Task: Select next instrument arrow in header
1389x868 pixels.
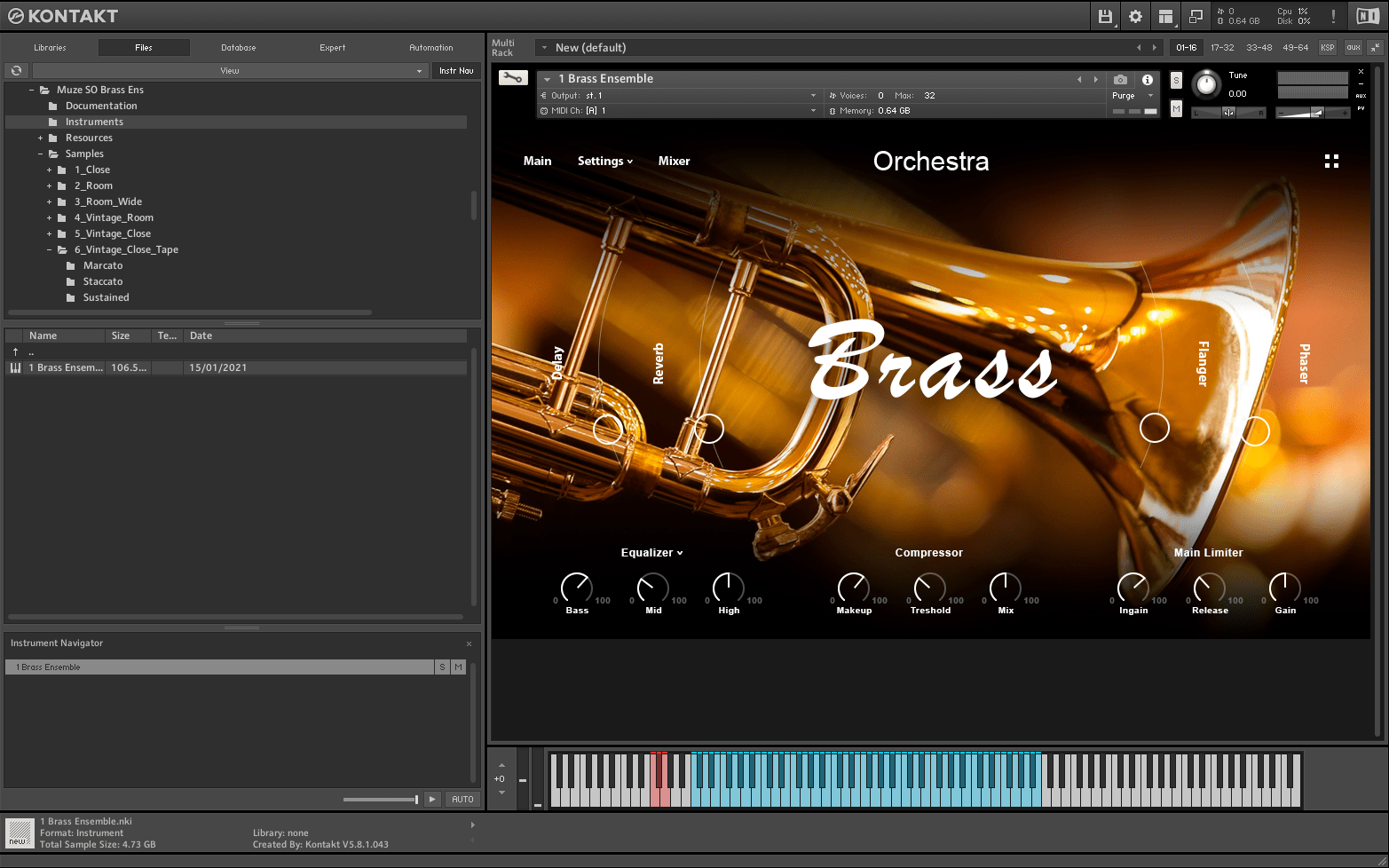Action: tap(1095, 79)
